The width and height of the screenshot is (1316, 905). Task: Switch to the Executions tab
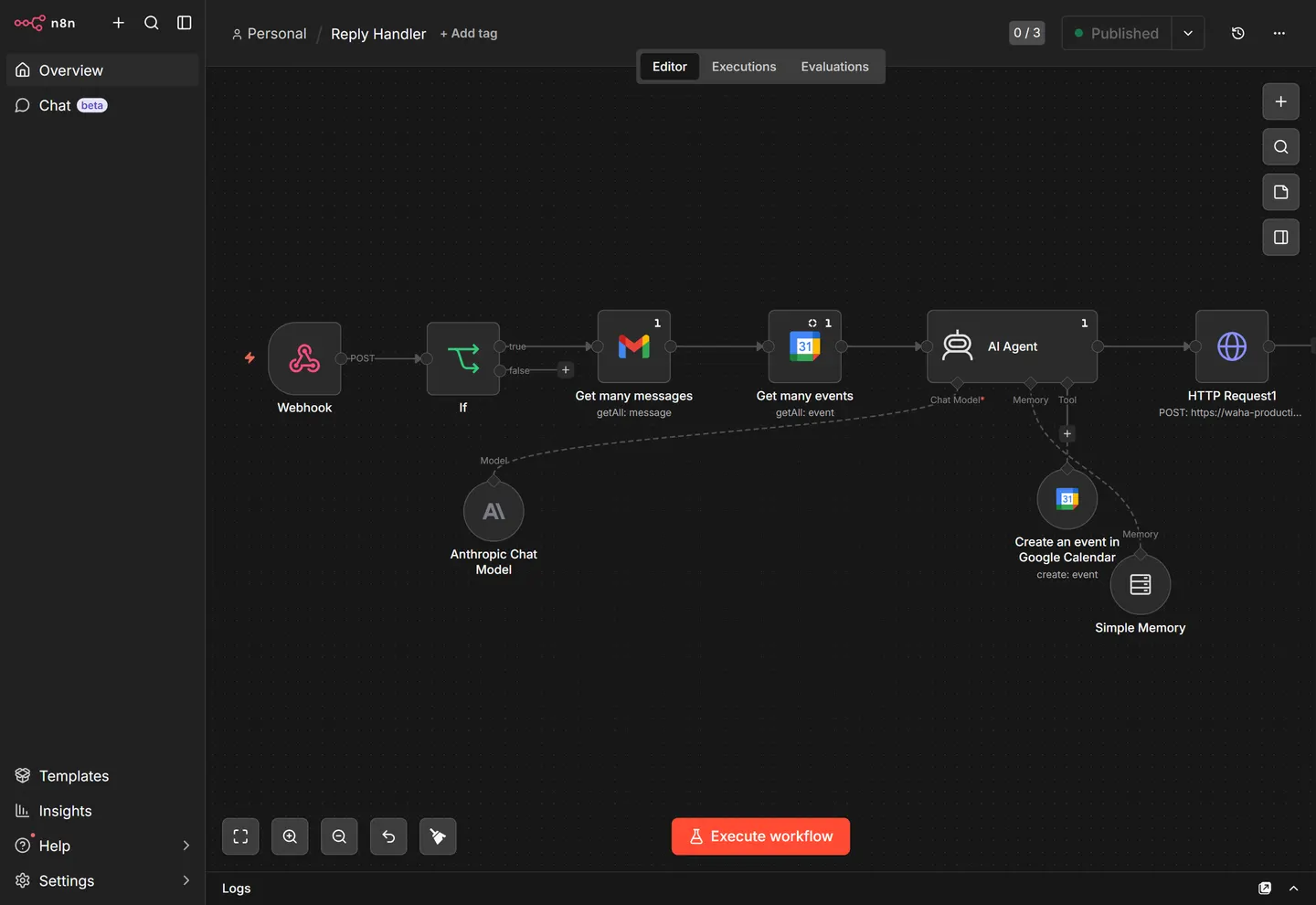tap(744, 67)
